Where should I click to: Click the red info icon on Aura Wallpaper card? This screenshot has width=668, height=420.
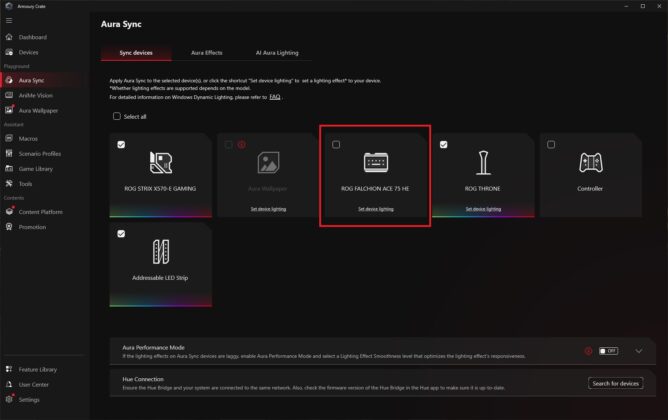(x=242, y=145)
